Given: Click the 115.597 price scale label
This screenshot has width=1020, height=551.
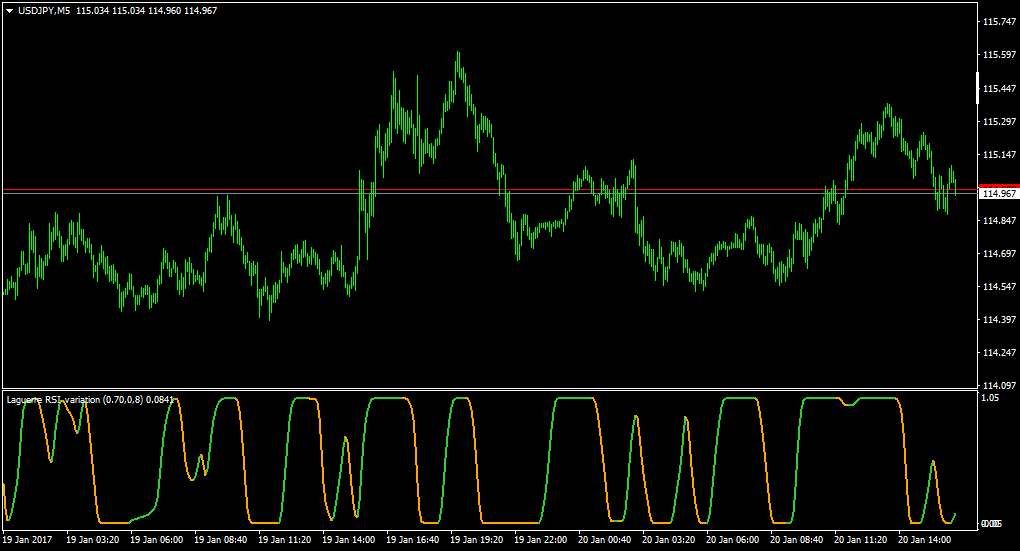Looking at the screenshot, I should 999,55.
